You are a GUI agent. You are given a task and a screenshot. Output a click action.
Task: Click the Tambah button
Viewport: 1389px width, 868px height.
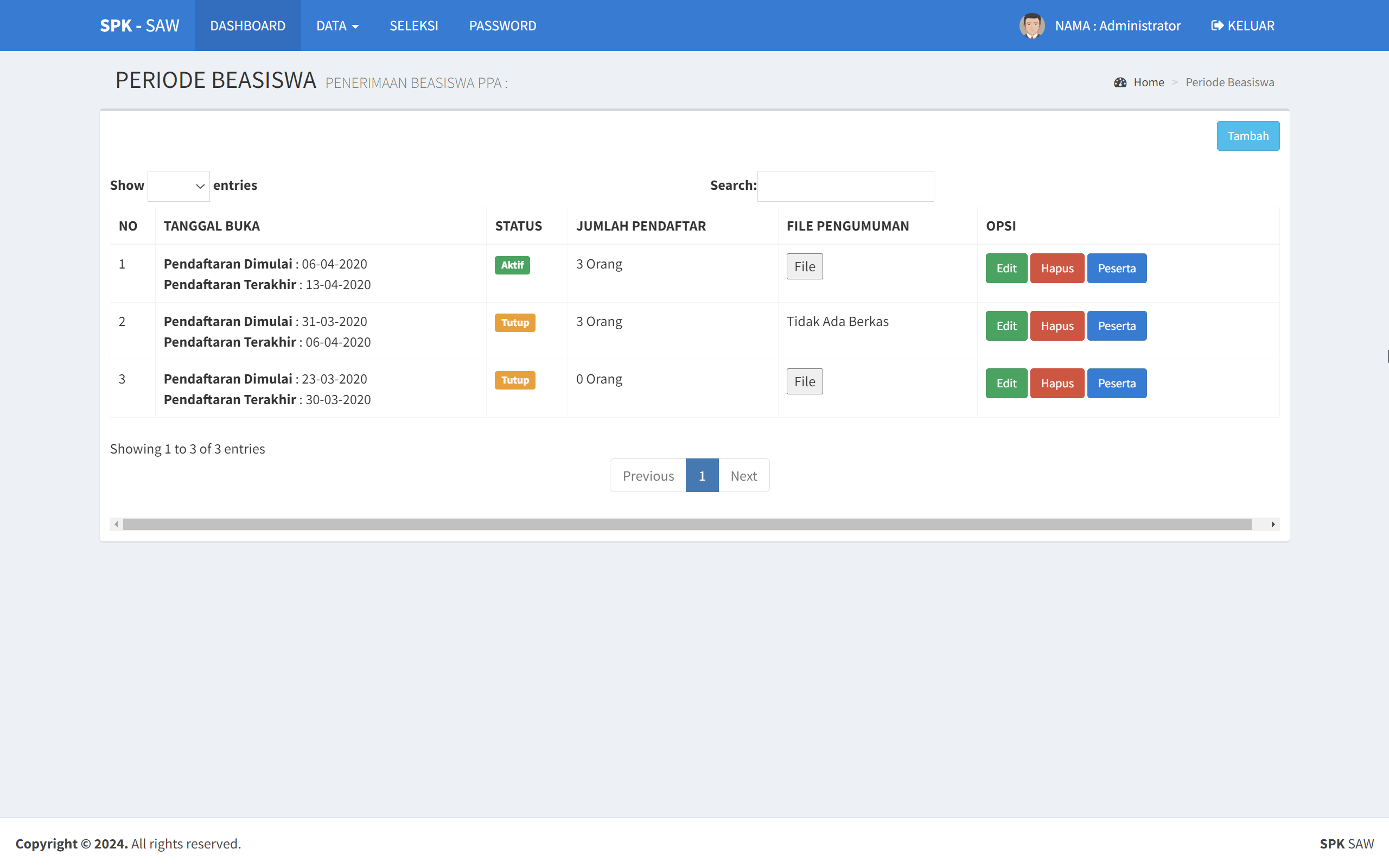coord(1248,136)
